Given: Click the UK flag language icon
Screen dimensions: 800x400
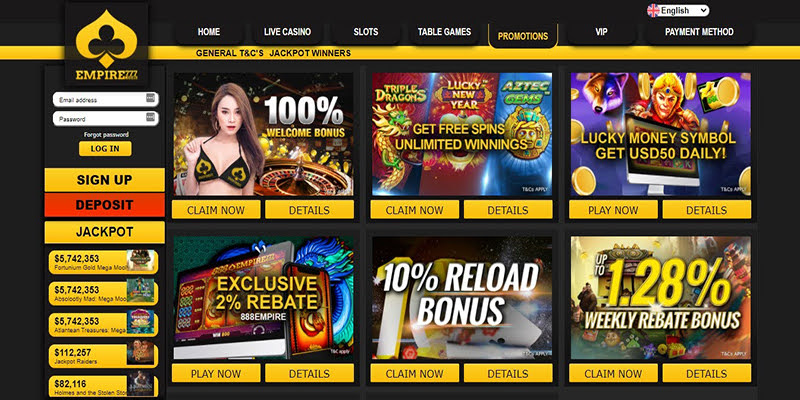Looking at the screenshot, I should pos(653,11).
